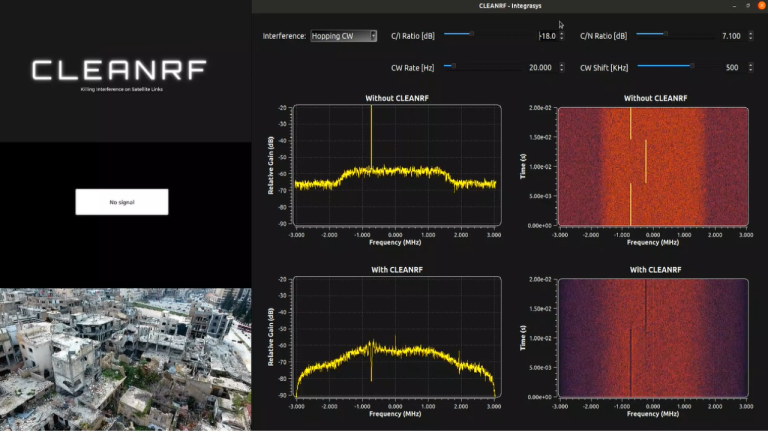The height and width of the screenshot is (432, 768).
Task: Click the C/N Ratio slider handle
Action: 664,34
